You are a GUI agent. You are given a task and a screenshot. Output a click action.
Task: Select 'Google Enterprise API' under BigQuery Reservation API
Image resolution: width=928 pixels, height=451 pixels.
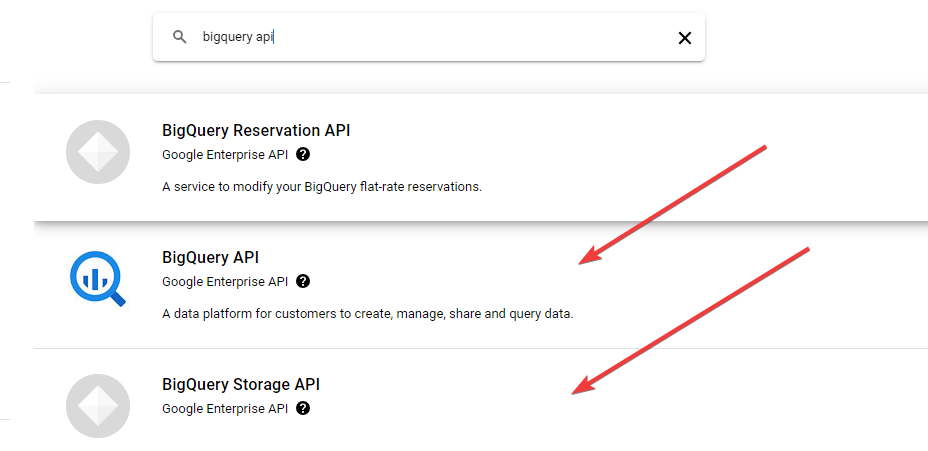coord(225,154)
